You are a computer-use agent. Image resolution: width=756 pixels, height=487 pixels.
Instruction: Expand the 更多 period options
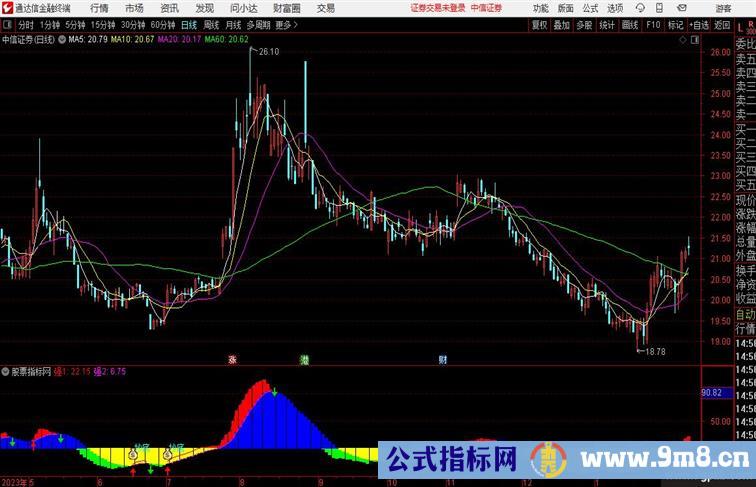coord(287,25)
